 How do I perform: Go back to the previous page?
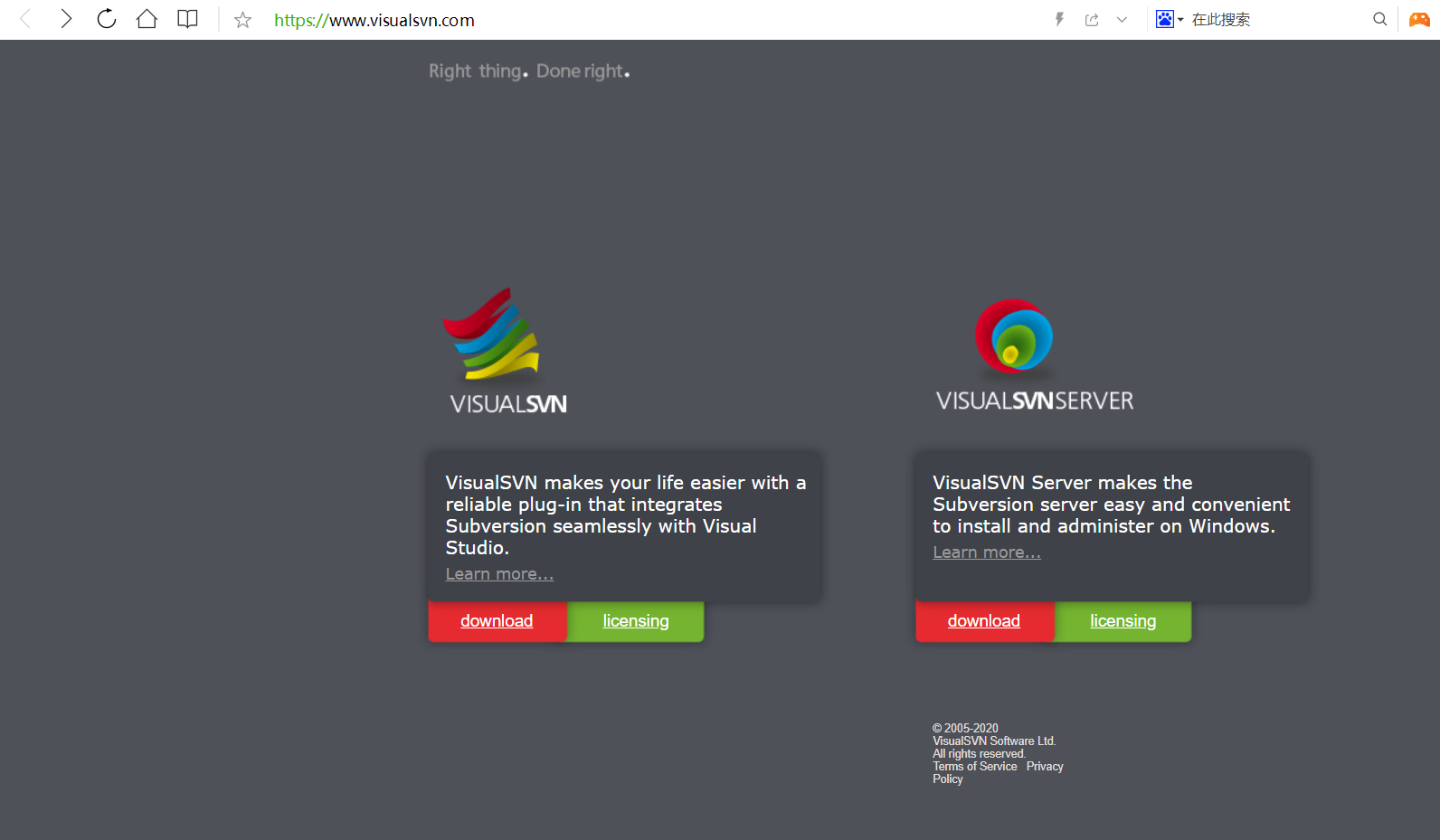(x=25, y=19)
